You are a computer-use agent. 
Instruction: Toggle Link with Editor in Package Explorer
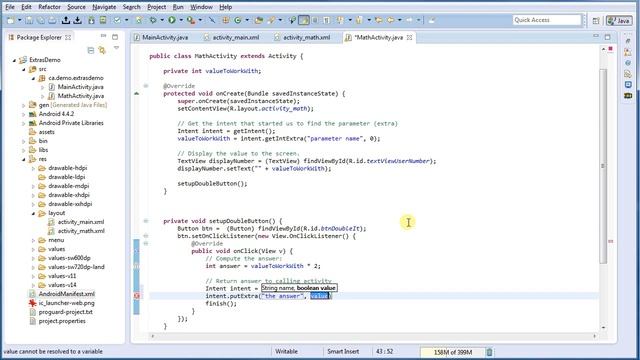[102, 50]
